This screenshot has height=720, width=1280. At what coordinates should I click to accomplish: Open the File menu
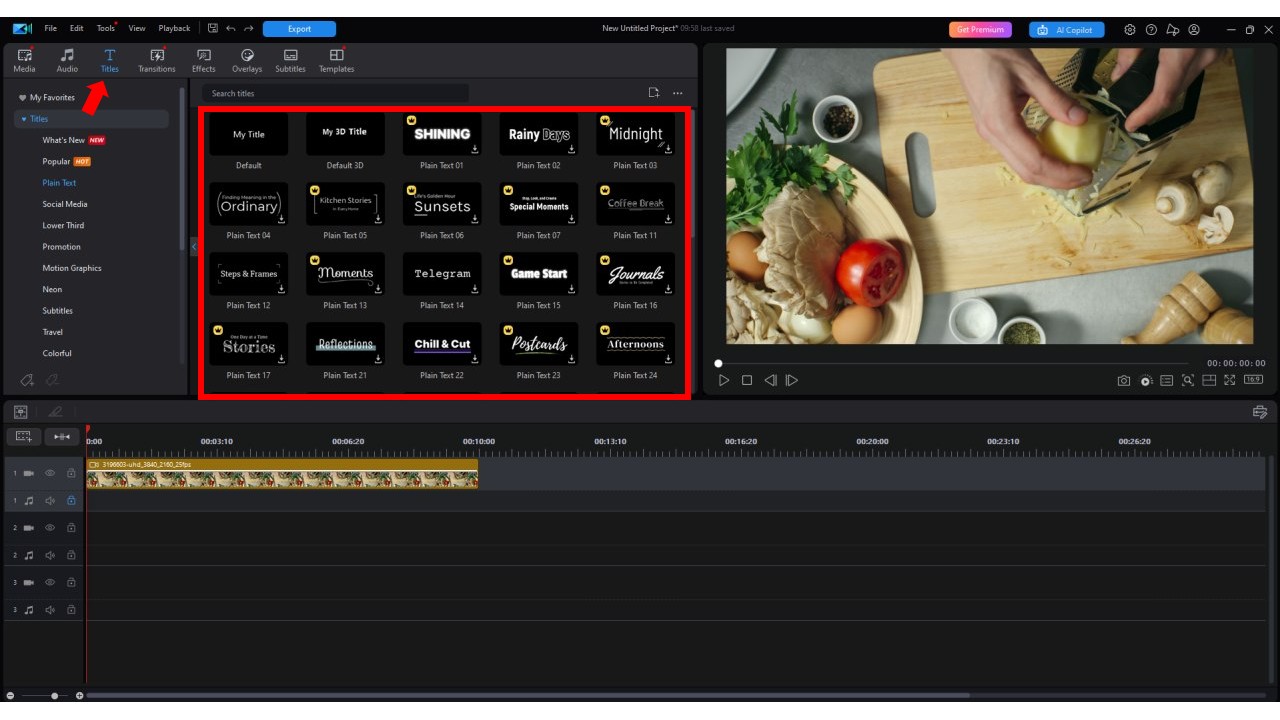50,29
